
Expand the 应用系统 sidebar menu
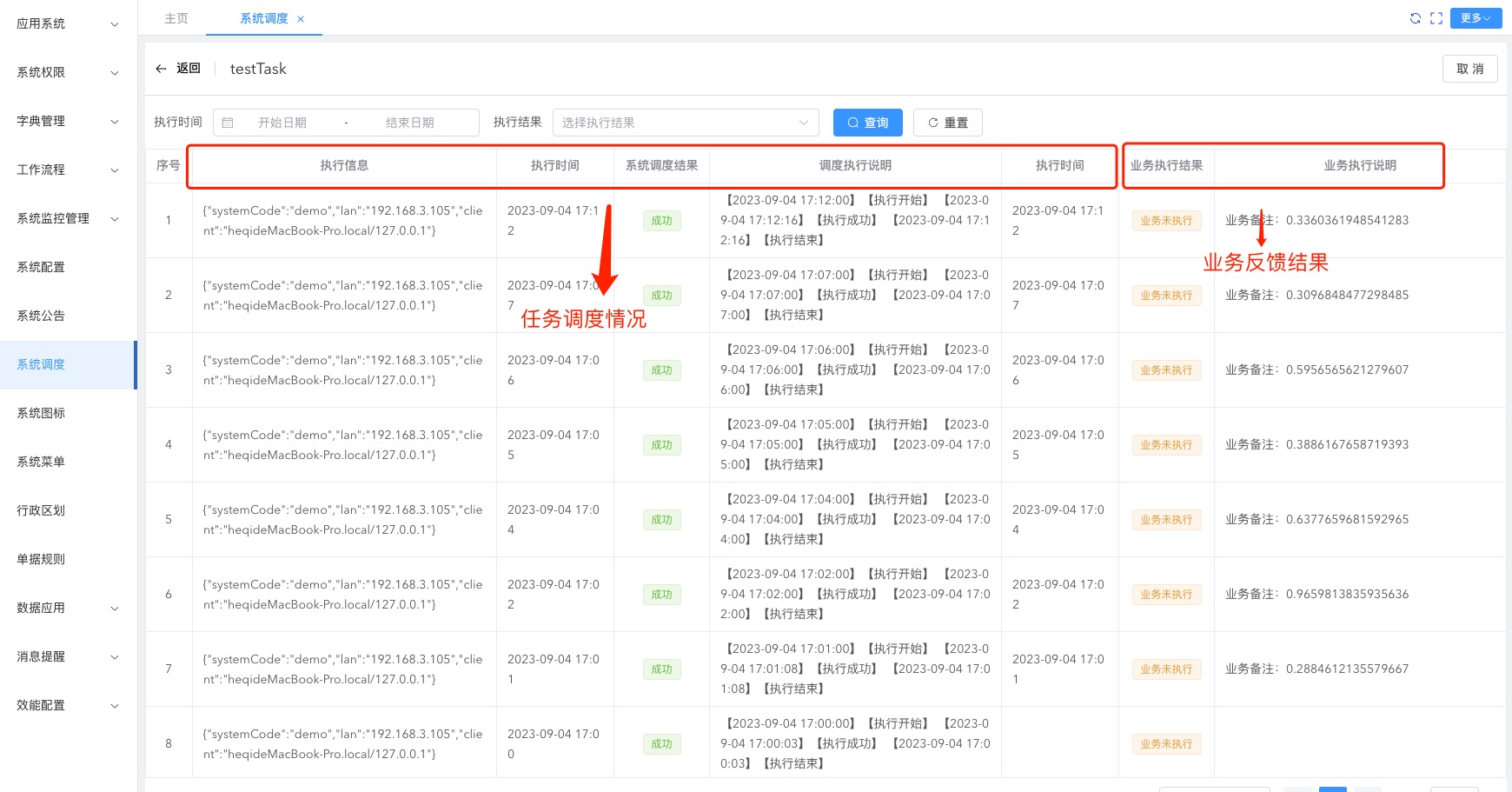68,24
